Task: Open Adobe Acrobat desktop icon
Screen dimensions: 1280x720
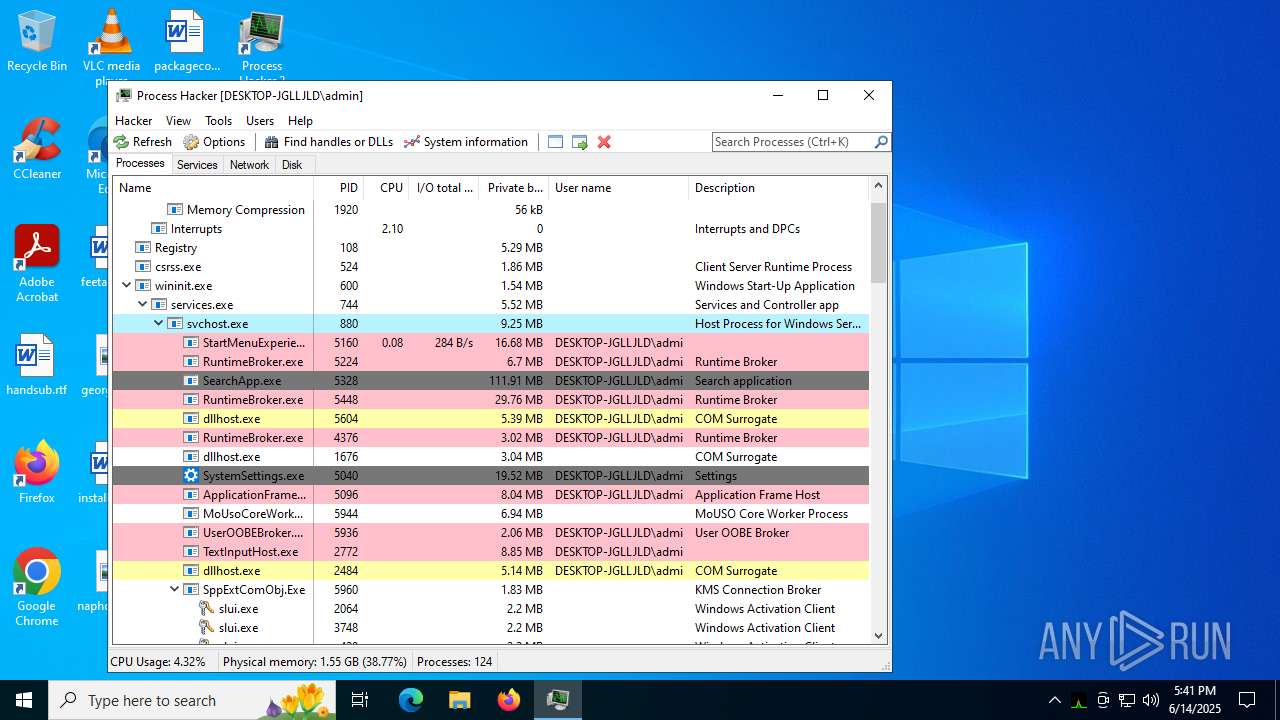Action: tap(37, 264)
